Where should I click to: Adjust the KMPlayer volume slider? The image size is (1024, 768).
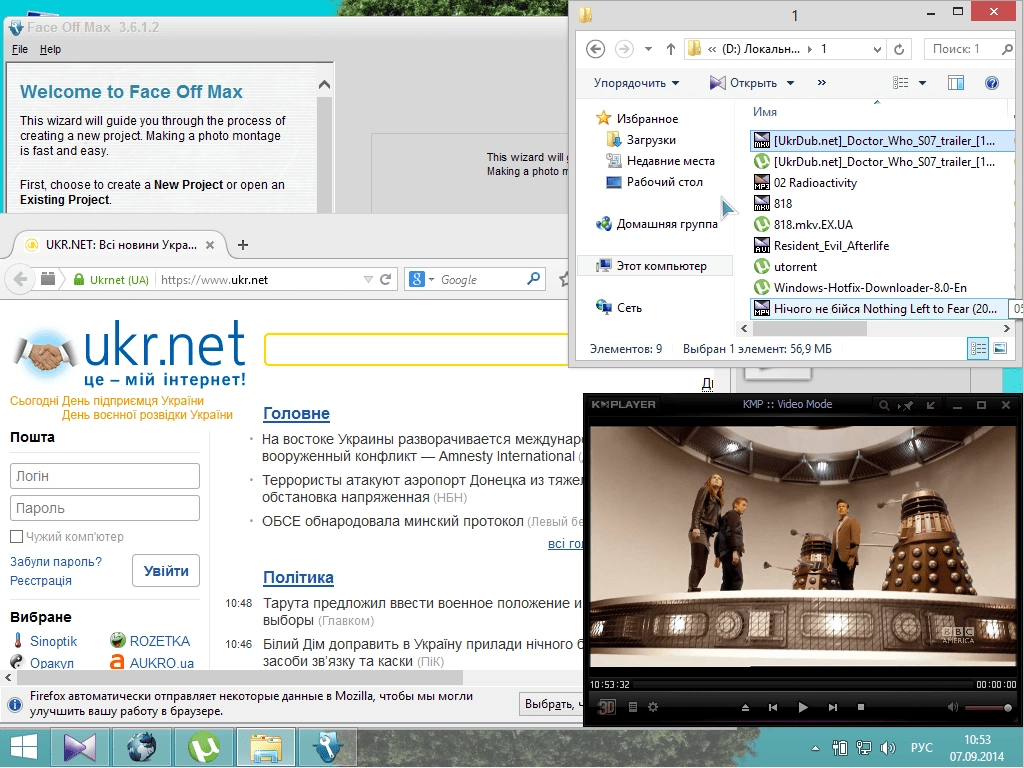(988, 708)
